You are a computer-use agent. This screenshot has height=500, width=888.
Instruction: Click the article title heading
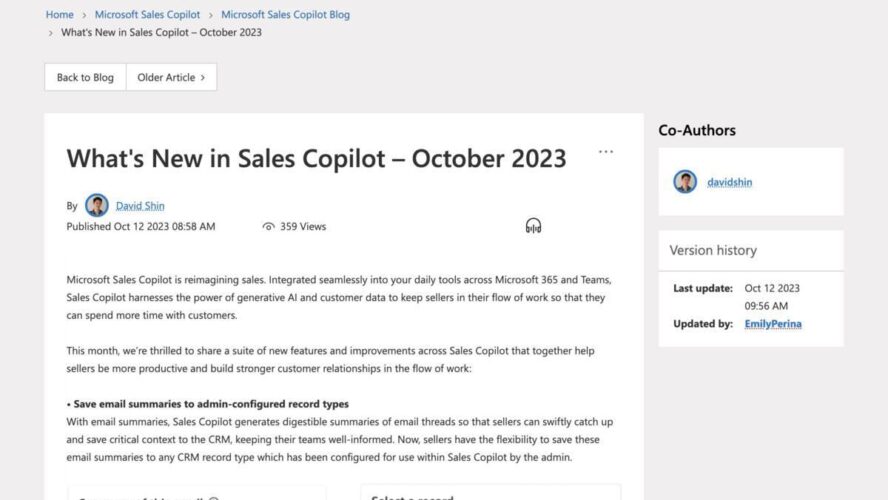(316, 158)
